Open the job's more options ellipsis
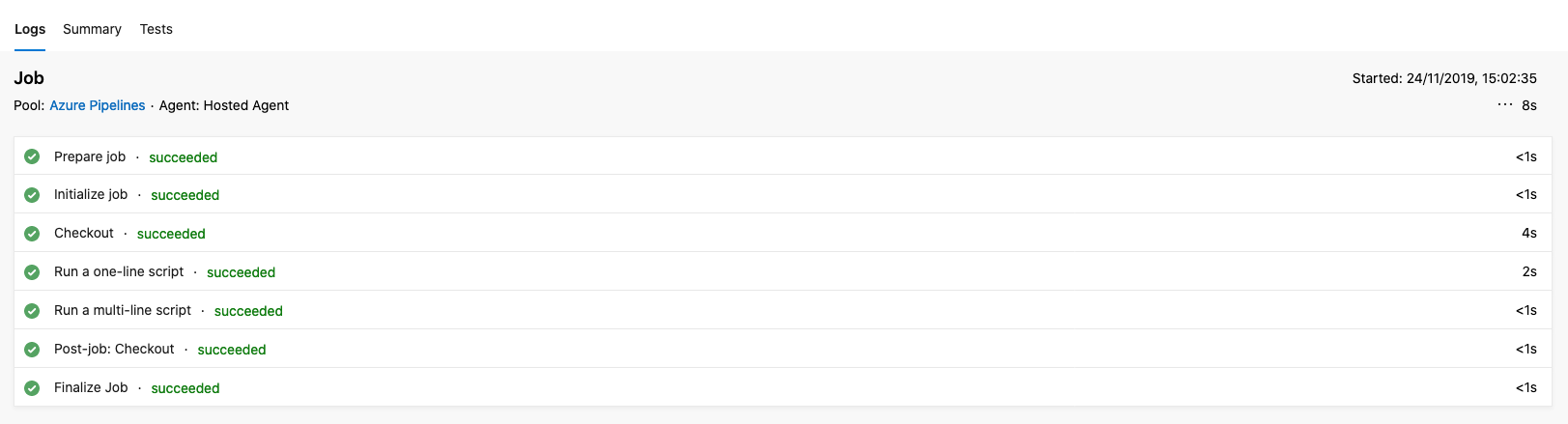 tap(1504, 104)
